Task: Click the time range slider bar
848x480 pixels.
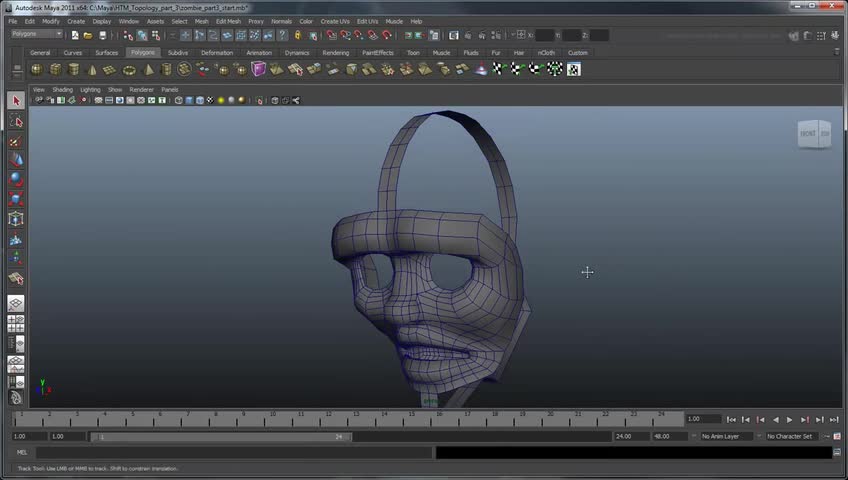Action: (220, 436)
